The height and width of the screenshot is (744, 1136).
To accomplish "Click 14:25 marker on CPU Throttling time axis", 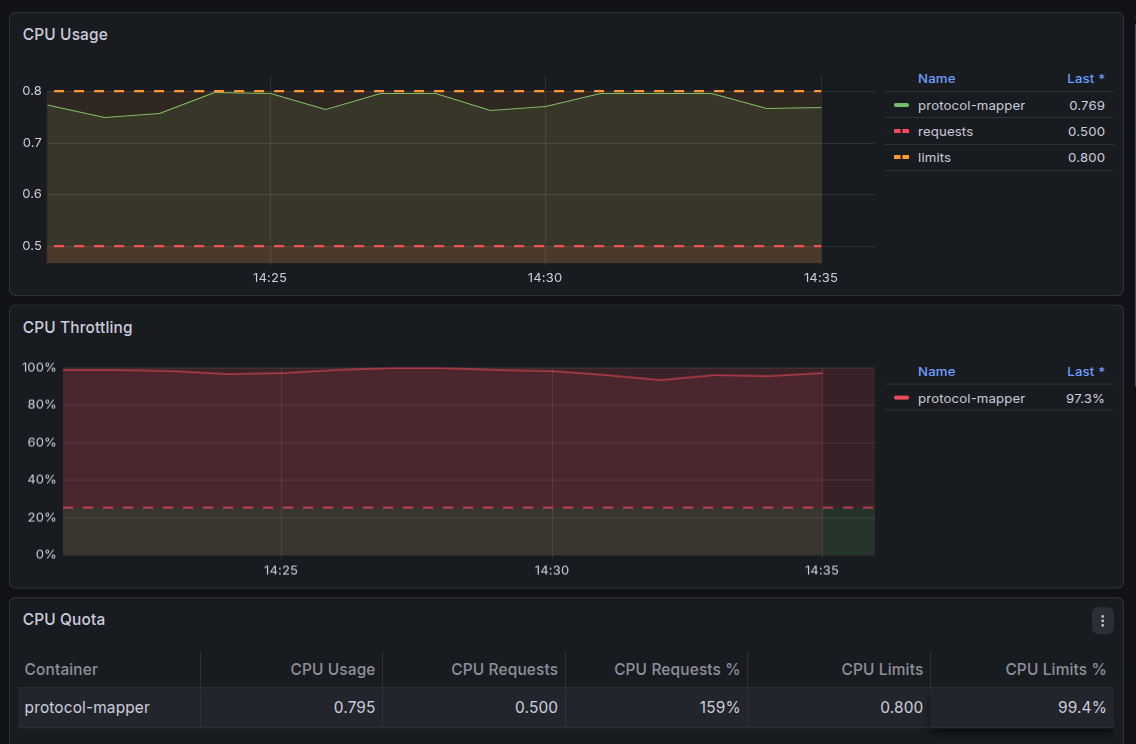I will (x=280, y=570).
